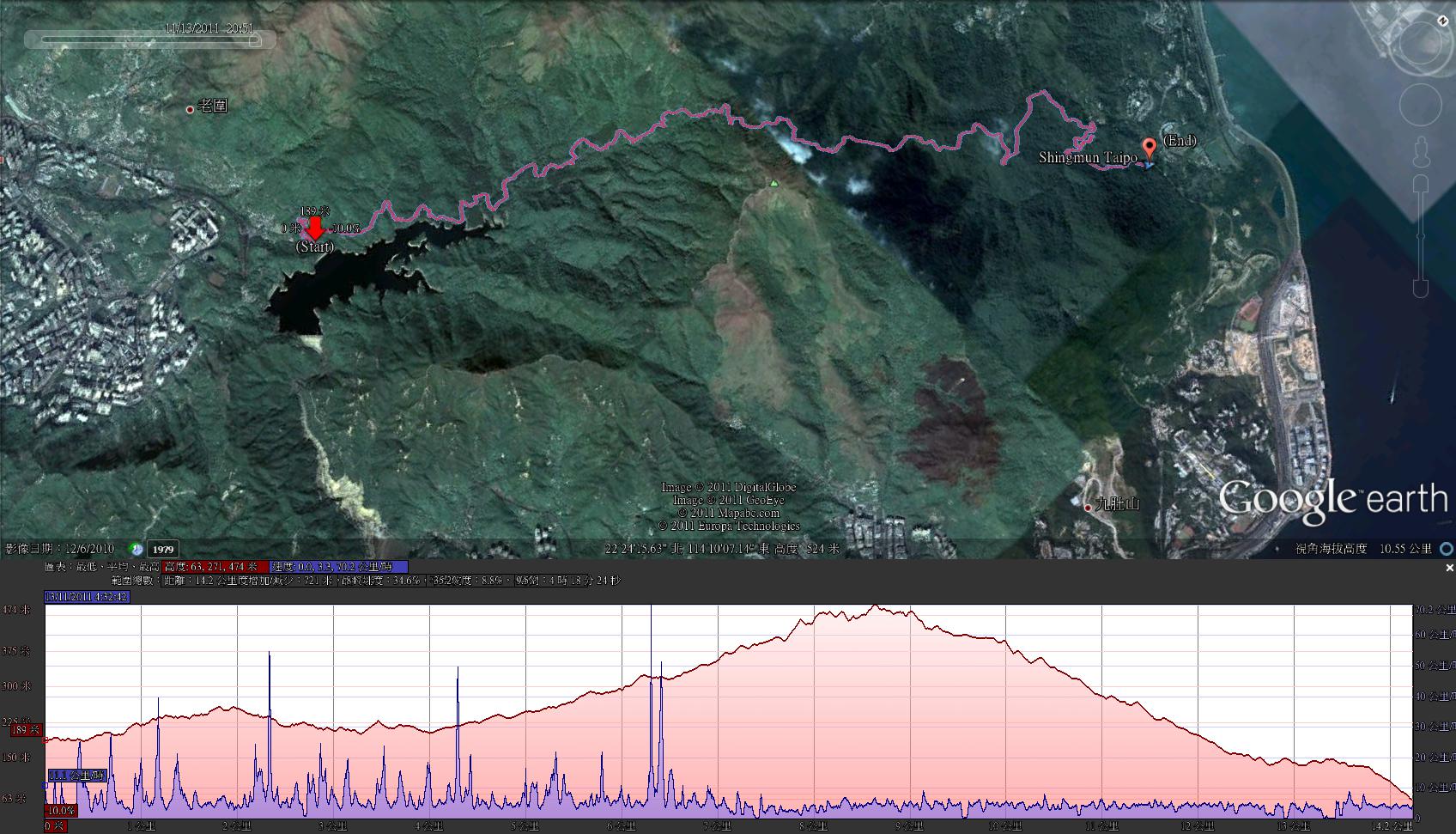Click the historical imagery clock icon
The width and height of the screenshot is (1456, 834).
[136, 549]
